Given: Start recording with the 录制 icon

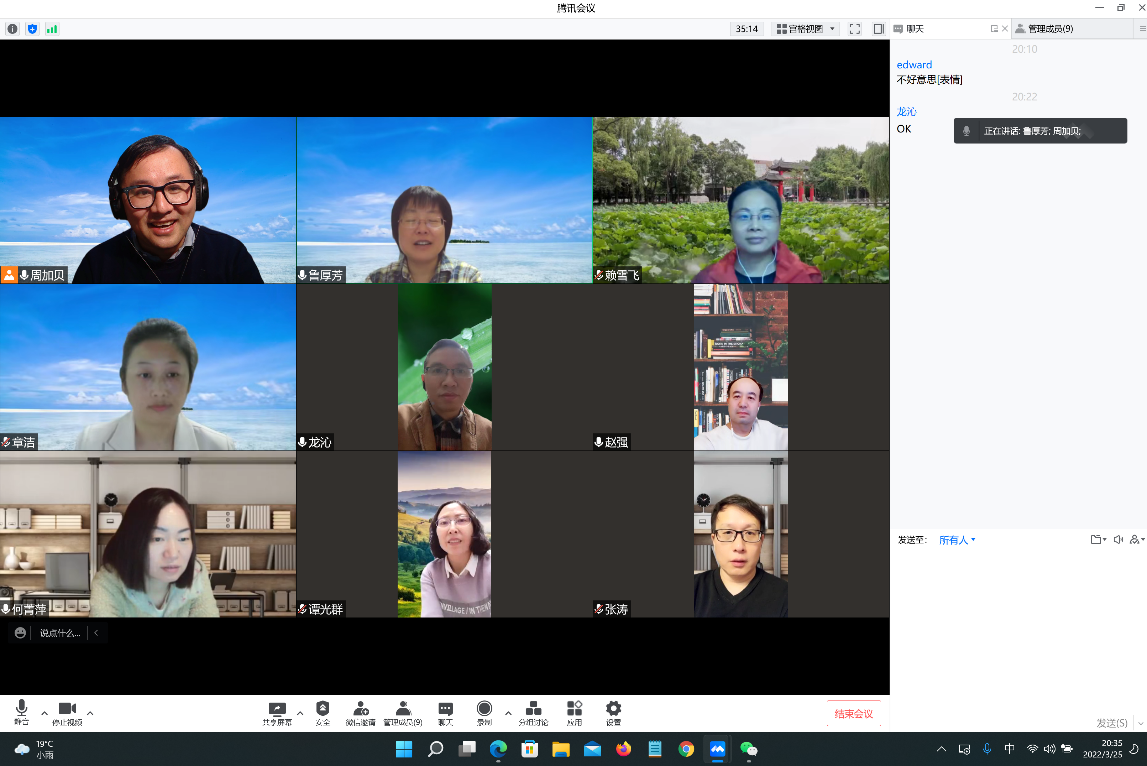Looking at the screenshot, I should (484, 711).
